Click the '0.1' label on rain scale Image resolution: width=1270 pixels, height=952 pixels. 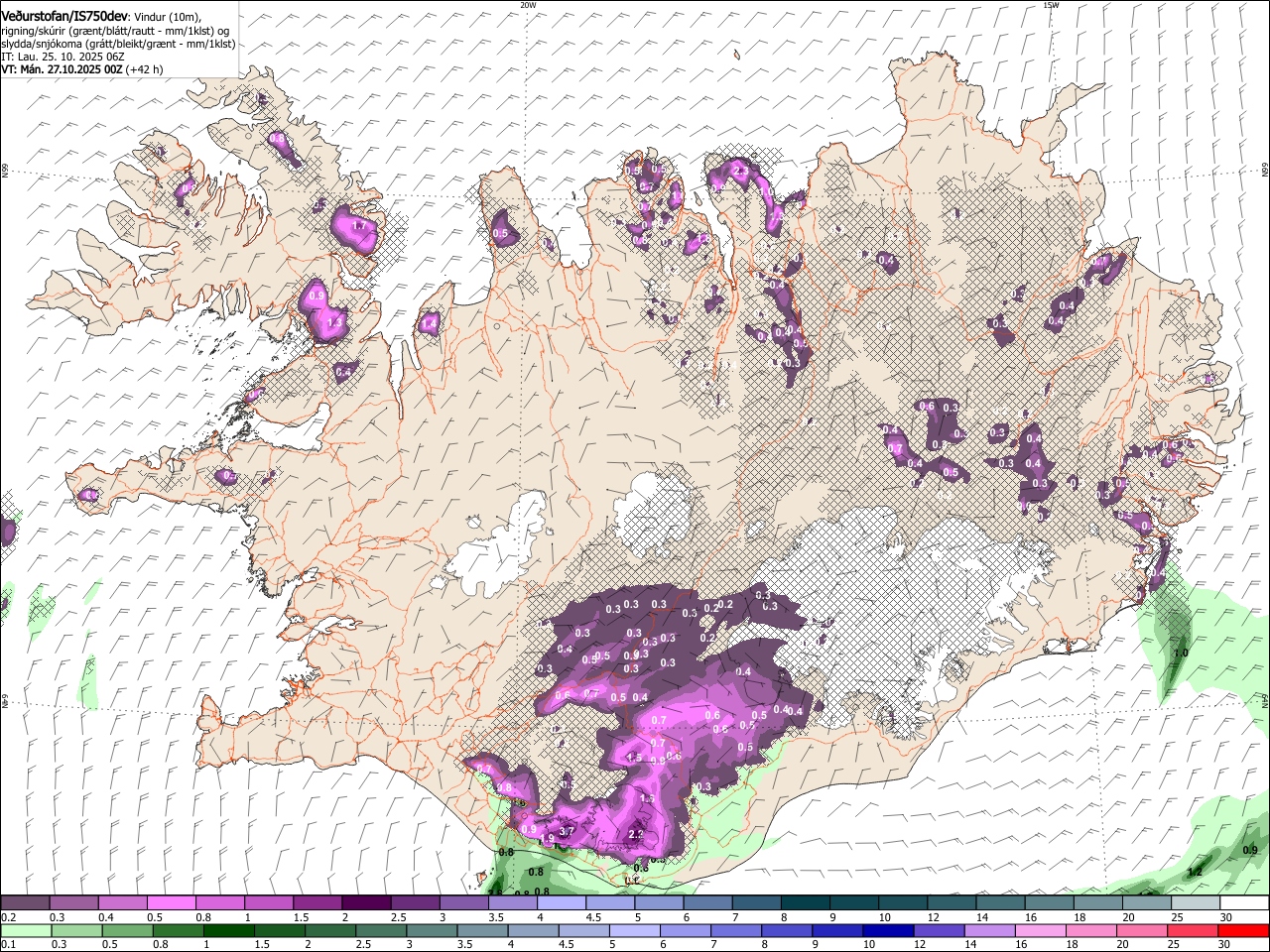(x=8, y=944)
